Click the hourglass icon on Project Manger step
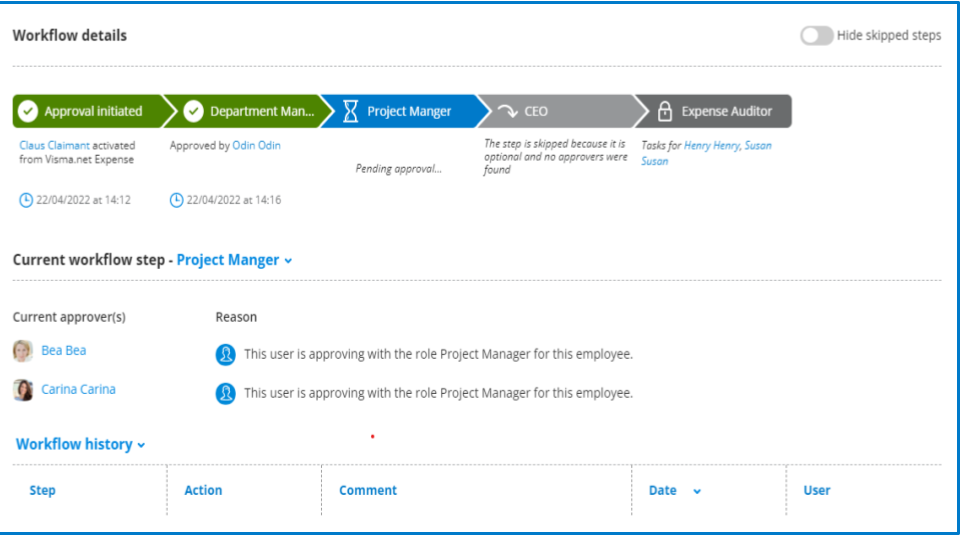Screen dimensions: 960x540 coord(350,111)
